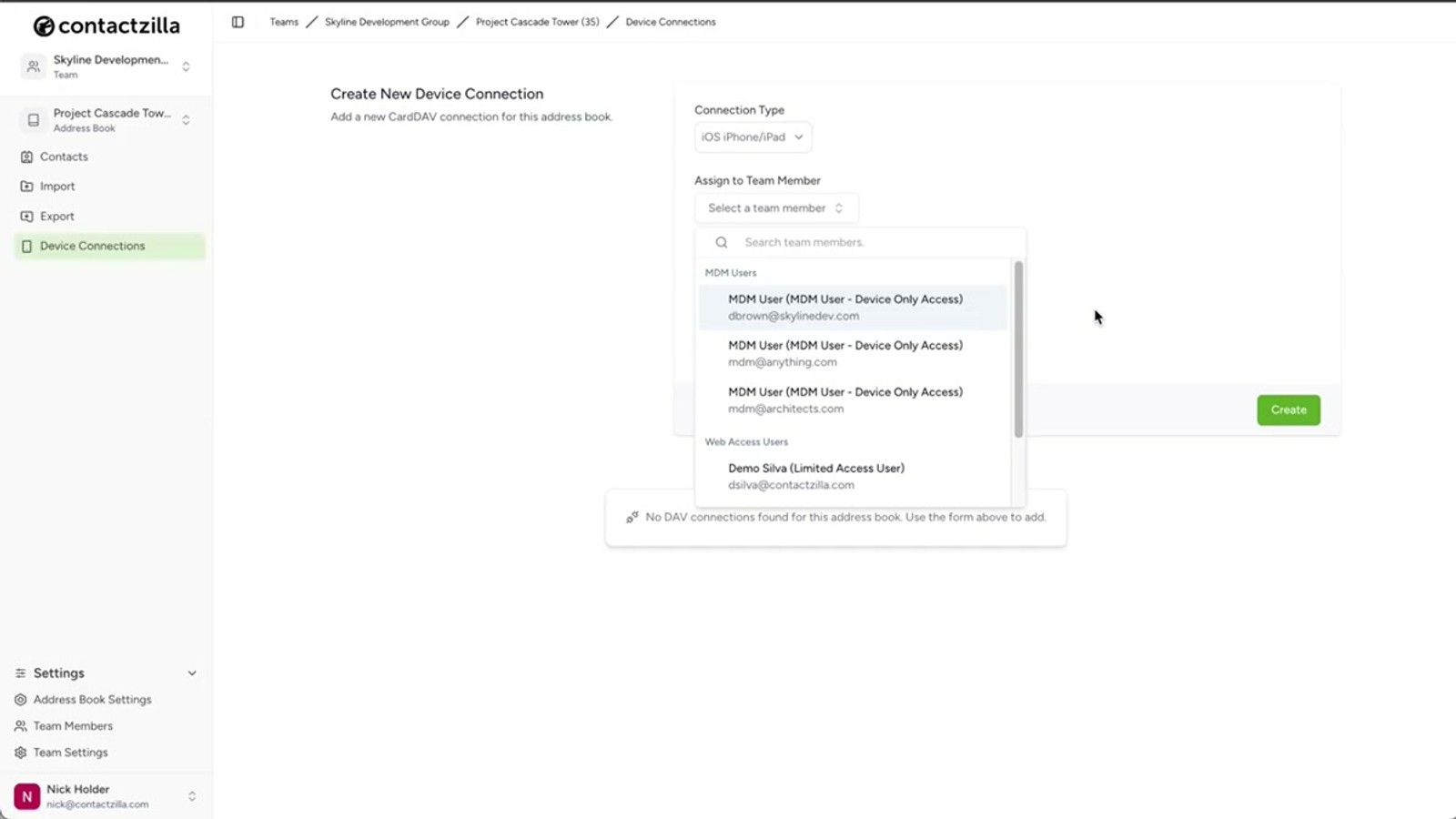Click the Settings sliders icon
1456x819 pixels.
click(x=21, y=673)
